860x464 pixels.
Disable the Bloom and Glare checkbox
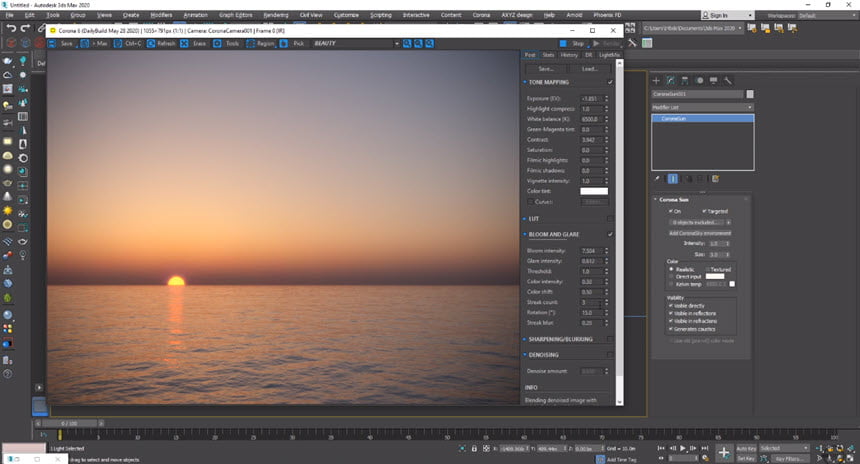pos(610,234)
